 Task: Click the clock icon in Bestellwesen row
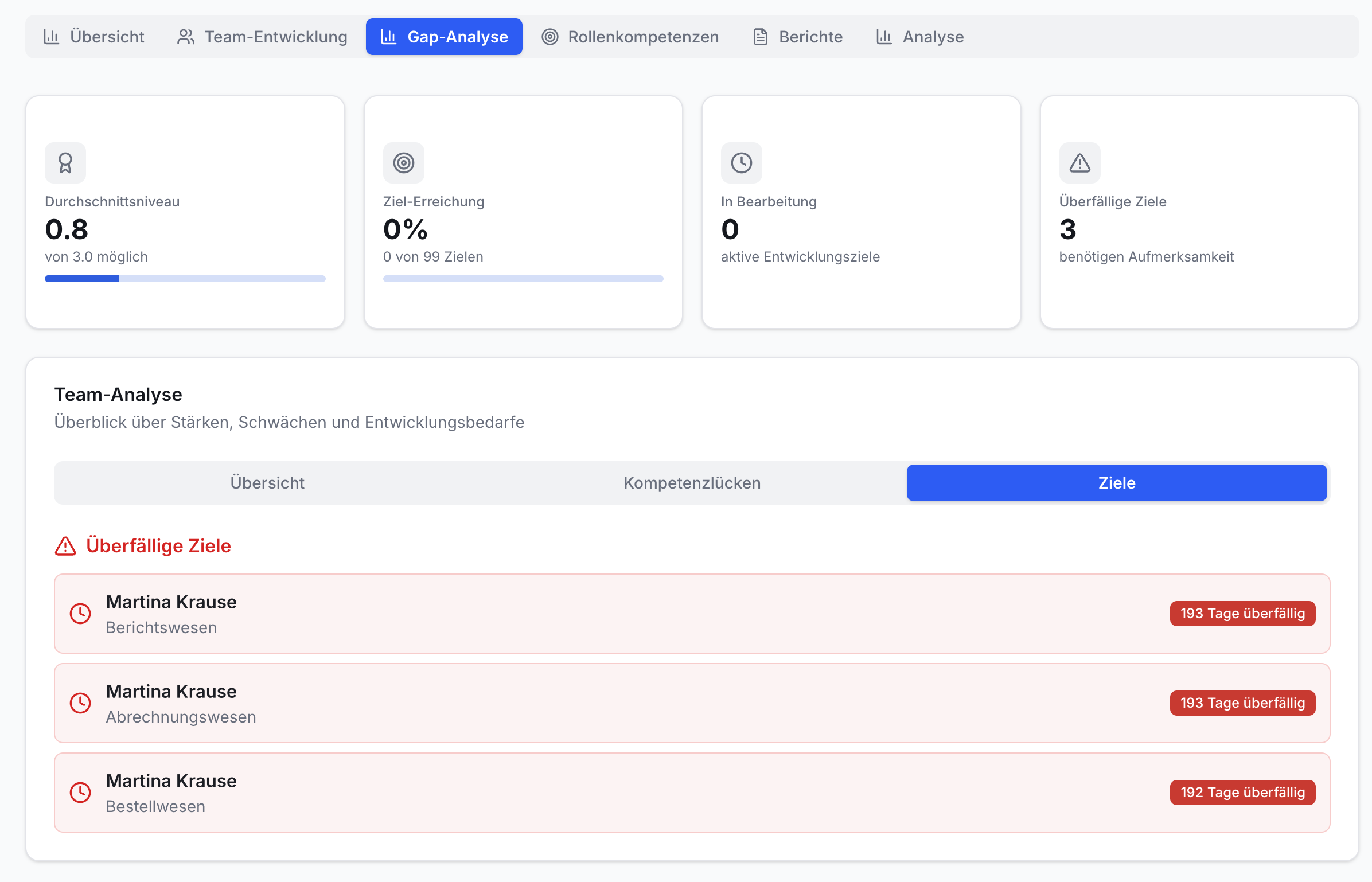pos(80,793)
